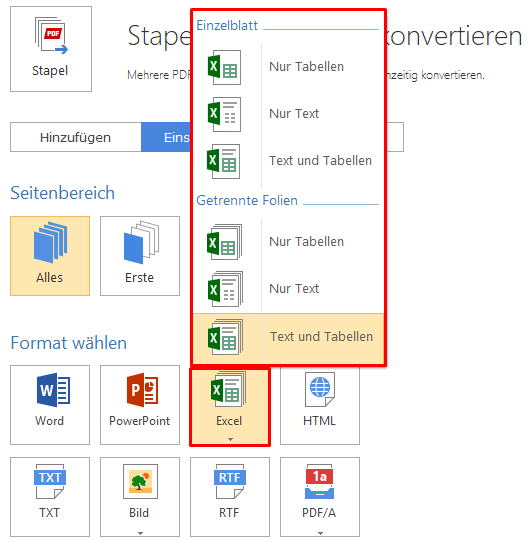Select Text und Tabellen under Einzelblatt
This screenshot has height=546, width=532.
(288, 161)
